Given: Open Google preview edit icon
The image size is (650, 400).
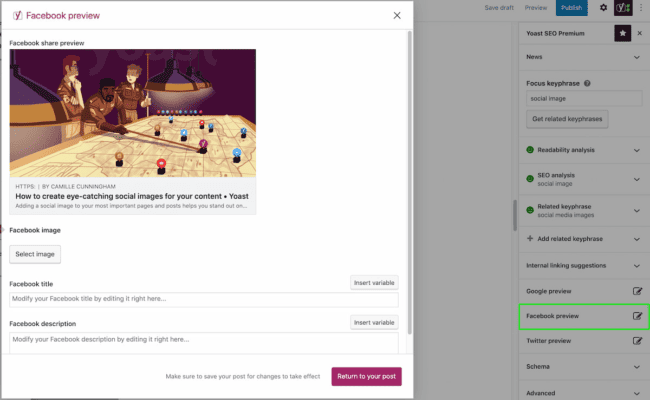Looking at the screenshot, I should click(637, 291).
